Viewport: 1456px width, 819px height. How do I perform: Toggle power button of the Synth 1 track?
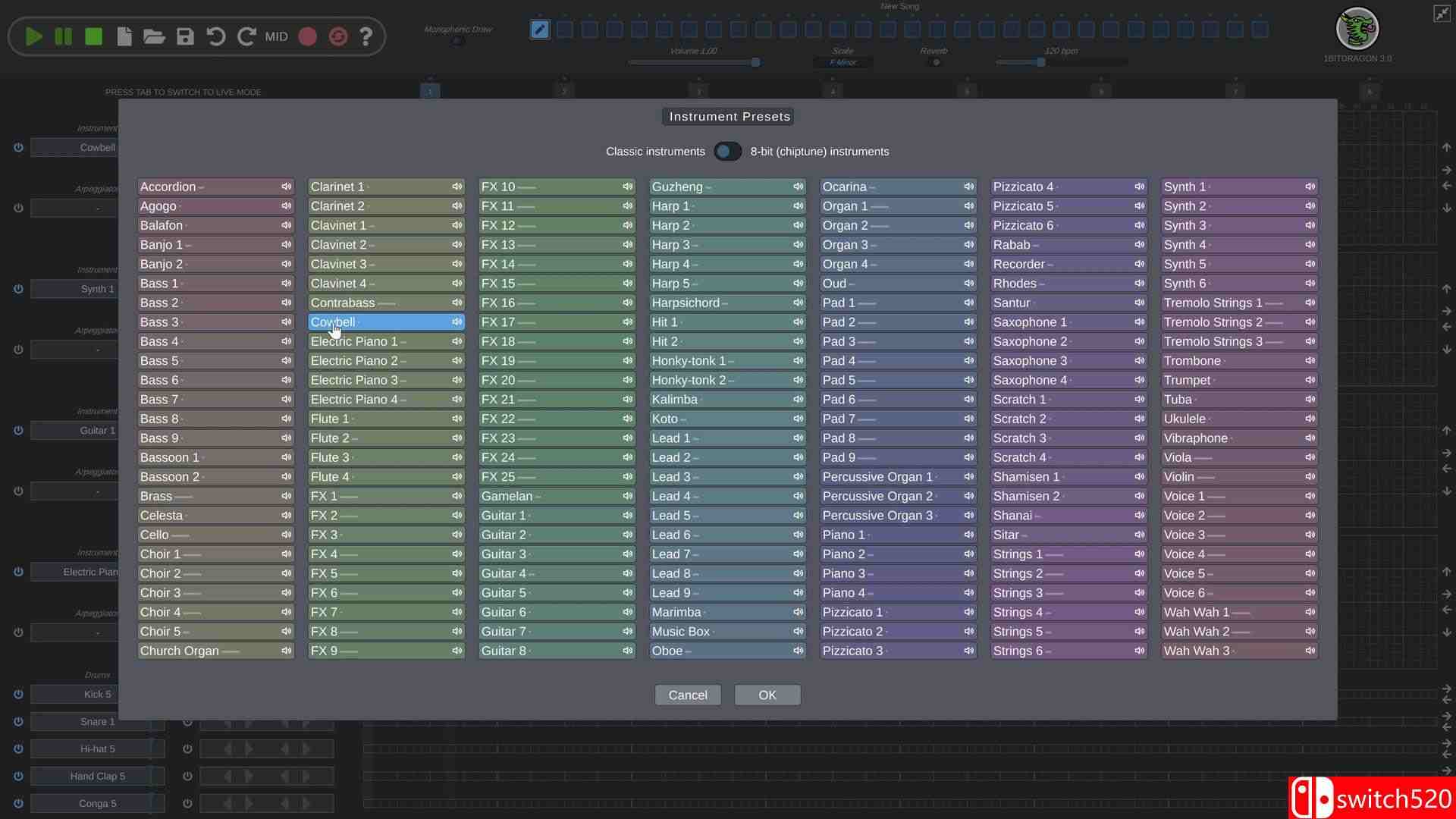pyautogui.click(x=18, y=289)
